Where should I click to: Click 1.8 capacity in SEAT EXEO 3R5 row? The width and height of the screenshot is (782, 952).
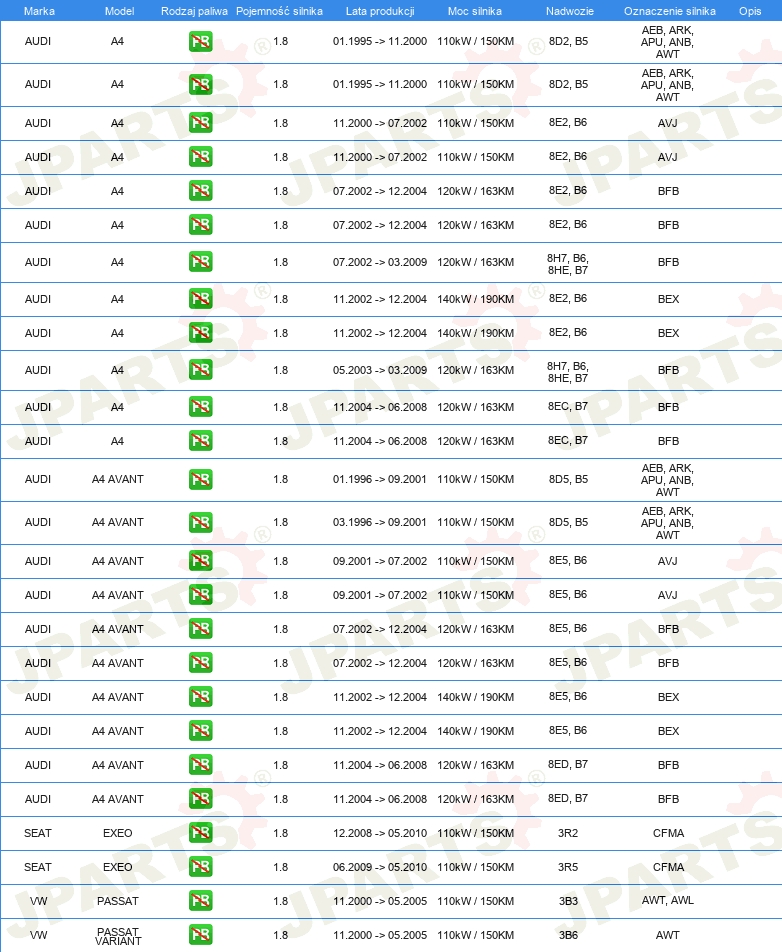click(x=280, y=868)
